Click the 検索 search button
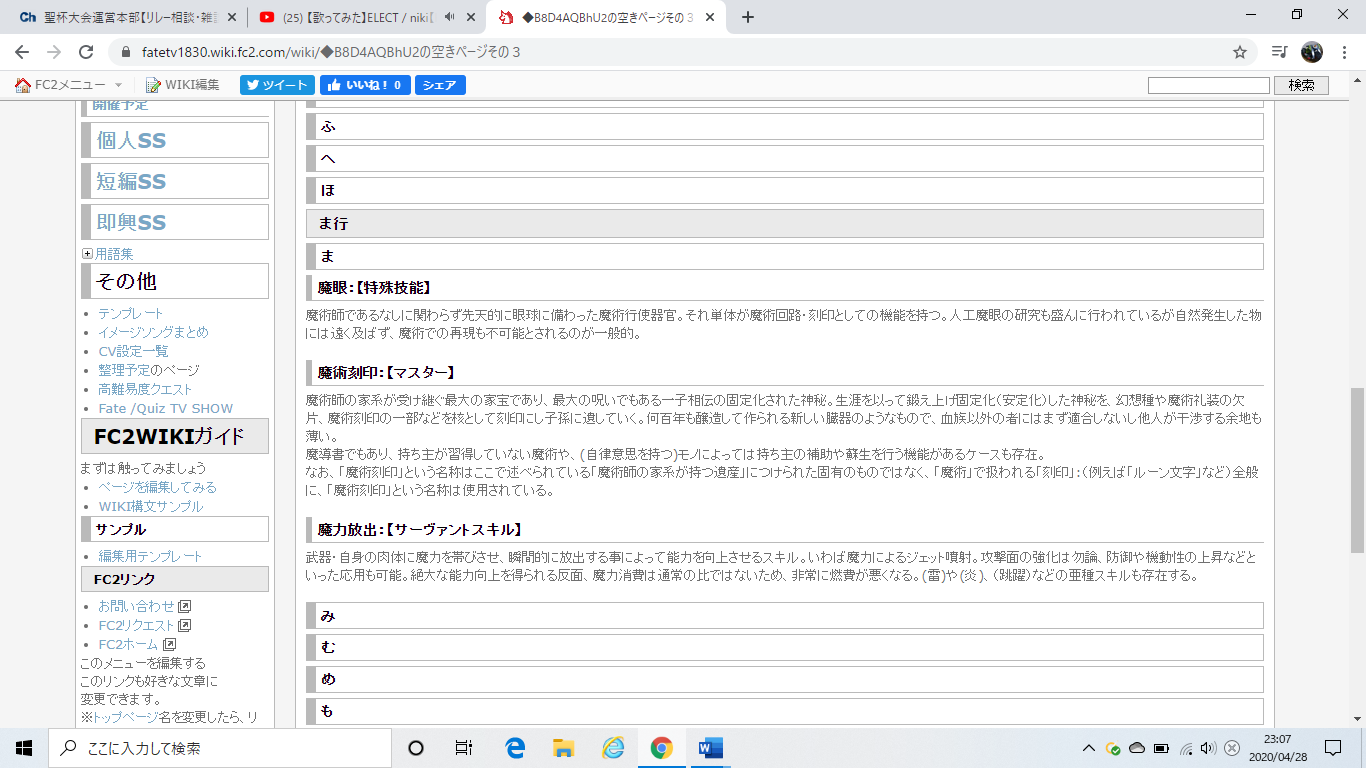The image size is (1366, 768). (x=1301, y=85)
